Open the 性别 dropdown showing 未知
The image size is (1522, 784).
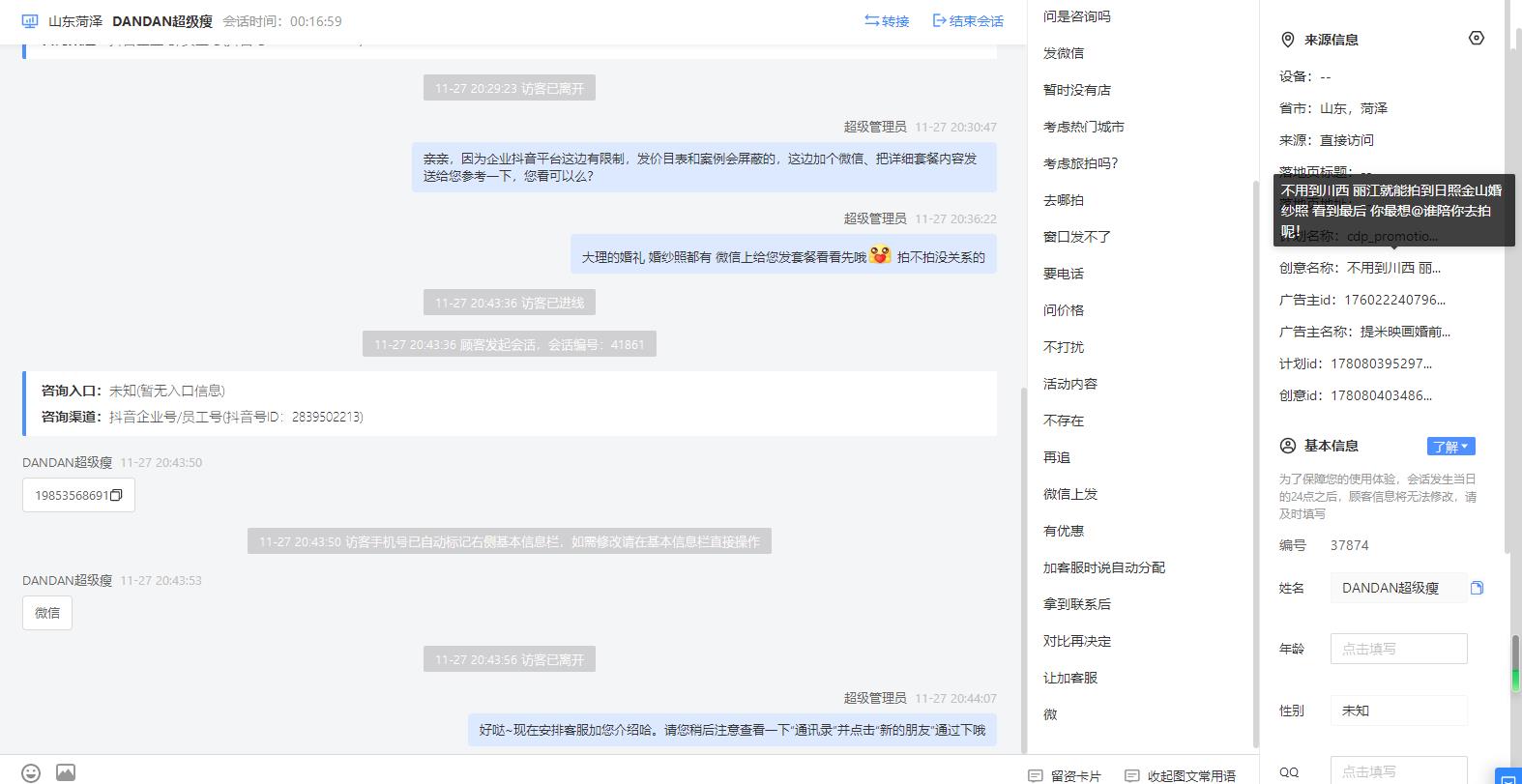[x=1398, y=711]
